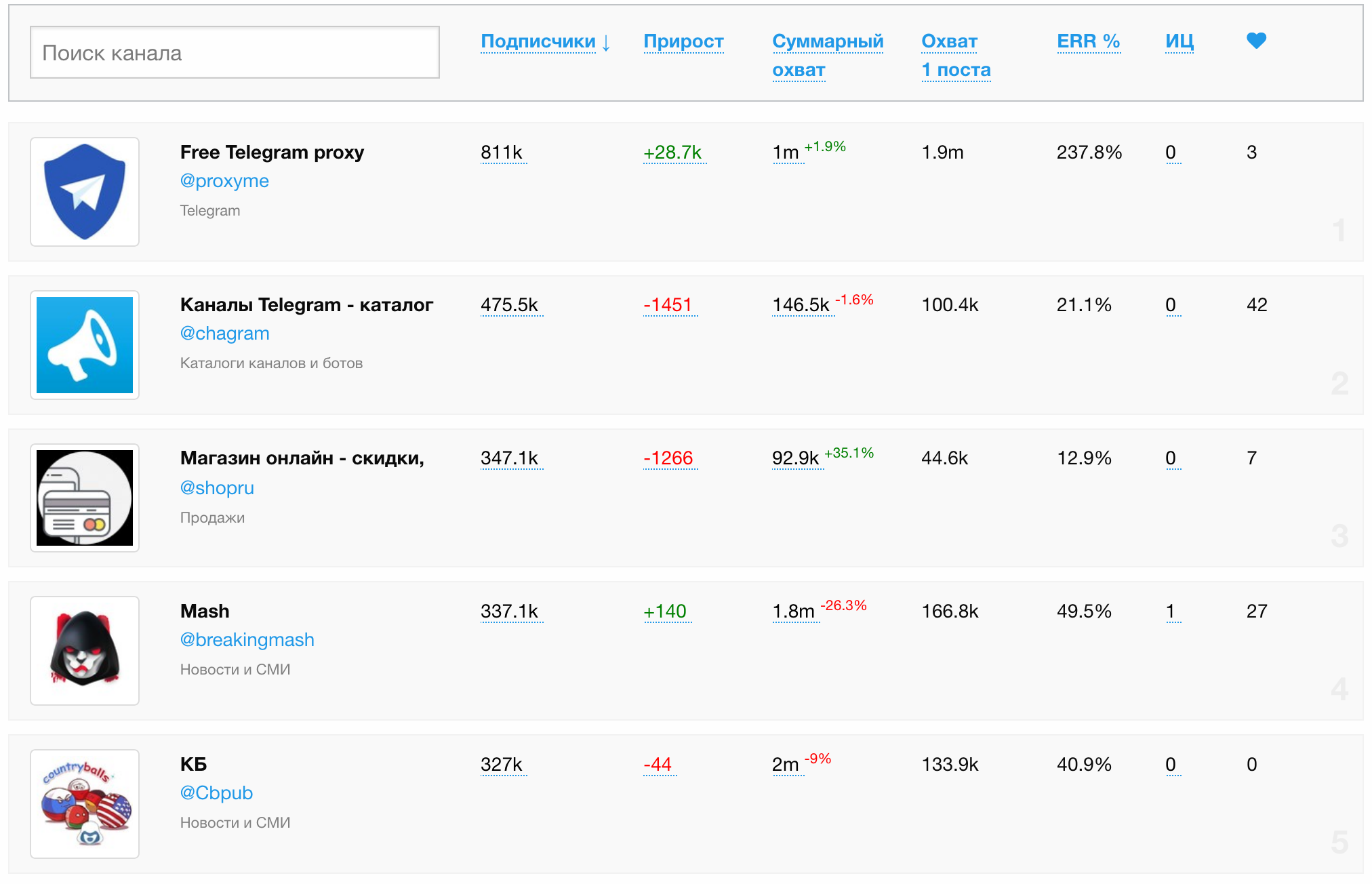Sort by Суммарный охват column header
This screenshot has width=1372, height=884.
(828, 56)
